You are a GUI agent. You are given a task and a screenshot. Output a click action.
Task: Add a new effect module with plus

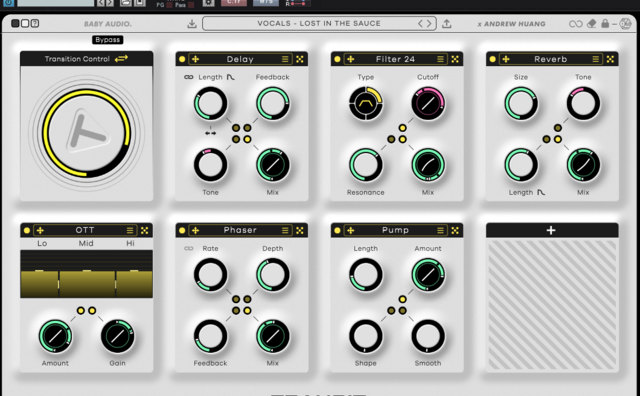point(551,230)
